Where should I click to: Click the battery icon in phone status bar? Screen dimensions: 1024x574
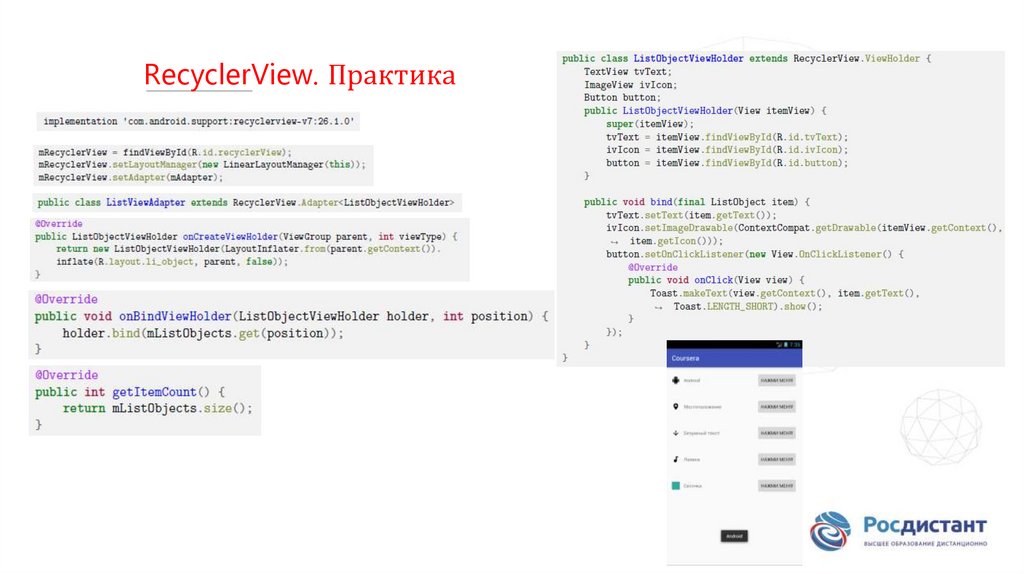click(787, 344)
